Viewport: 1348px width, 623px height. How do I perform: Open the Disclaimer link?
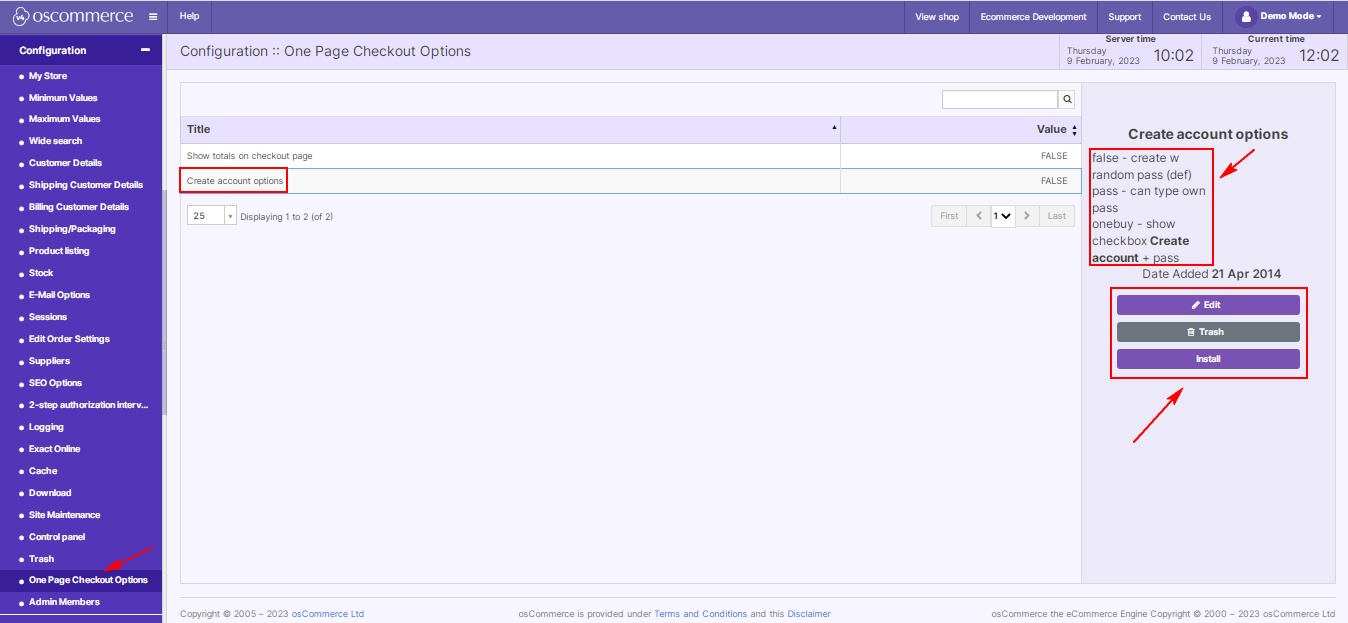[809, 614]
